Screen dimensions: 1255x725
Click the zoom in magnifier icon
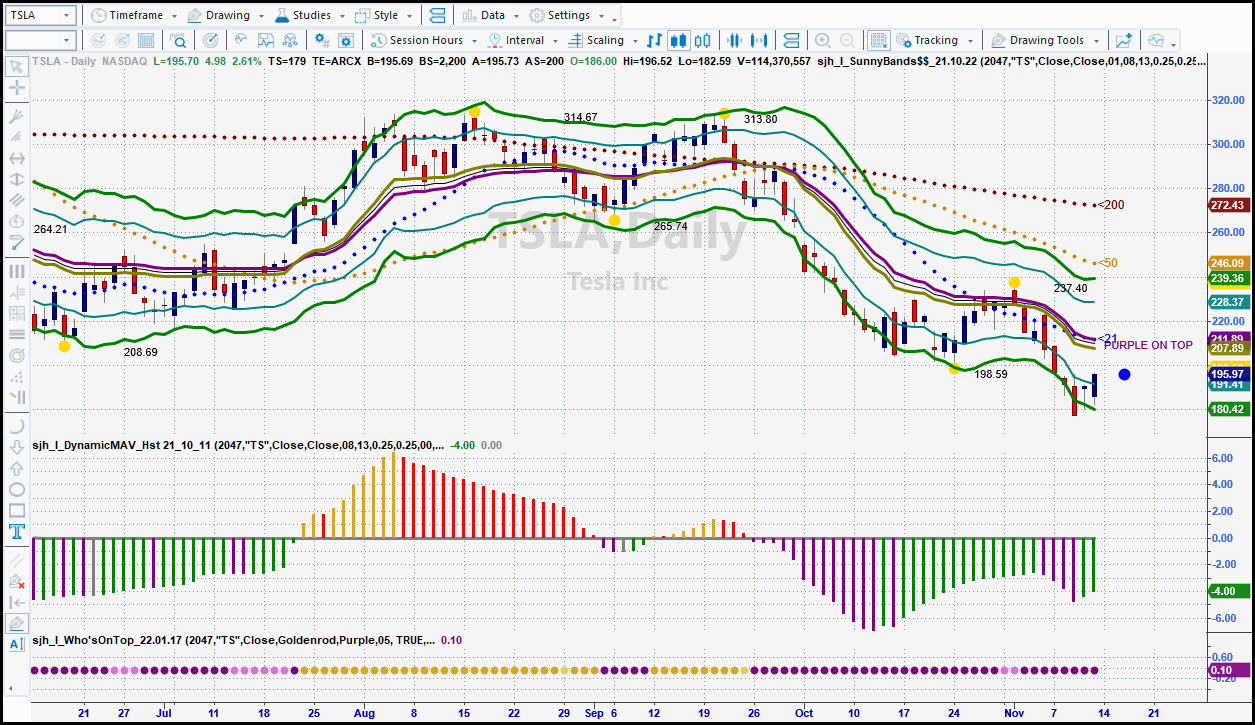pyautogui.click(x=822, y=41)
